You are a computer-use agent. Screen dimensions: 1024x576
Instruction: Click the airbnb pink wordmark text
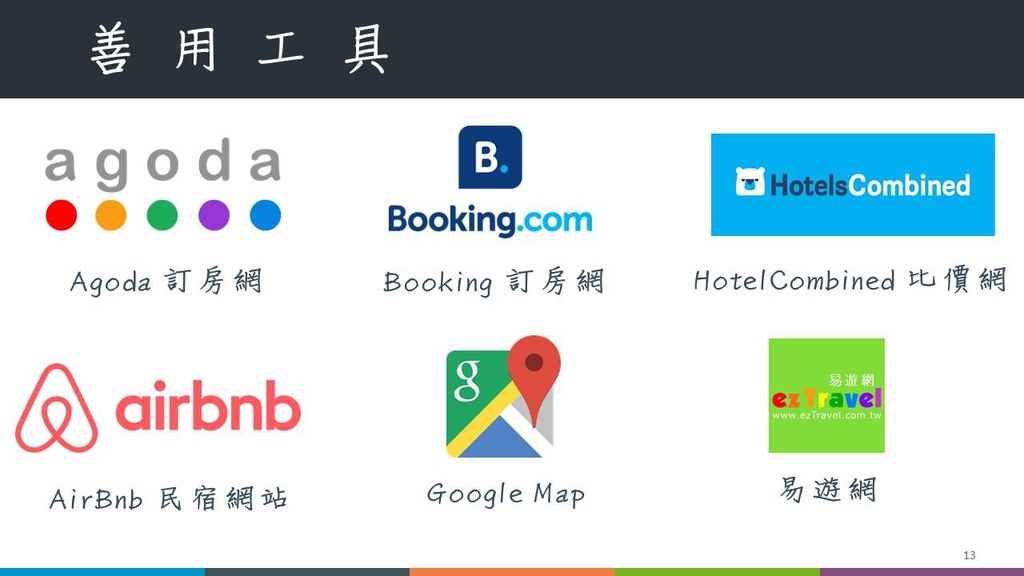(208, 406)
